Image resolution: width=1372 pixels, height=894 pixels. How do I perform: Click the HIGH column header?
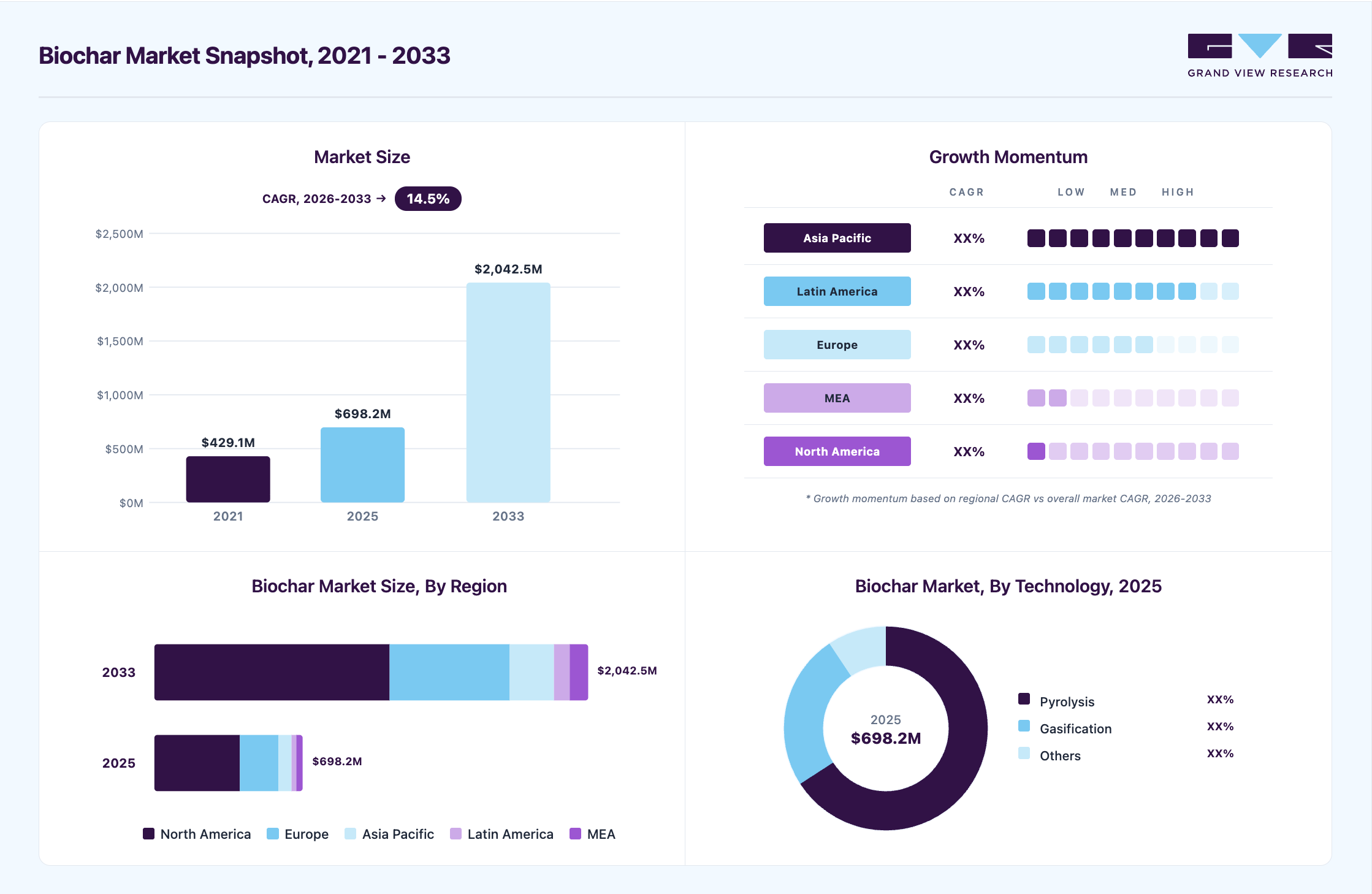point(1178,192)
